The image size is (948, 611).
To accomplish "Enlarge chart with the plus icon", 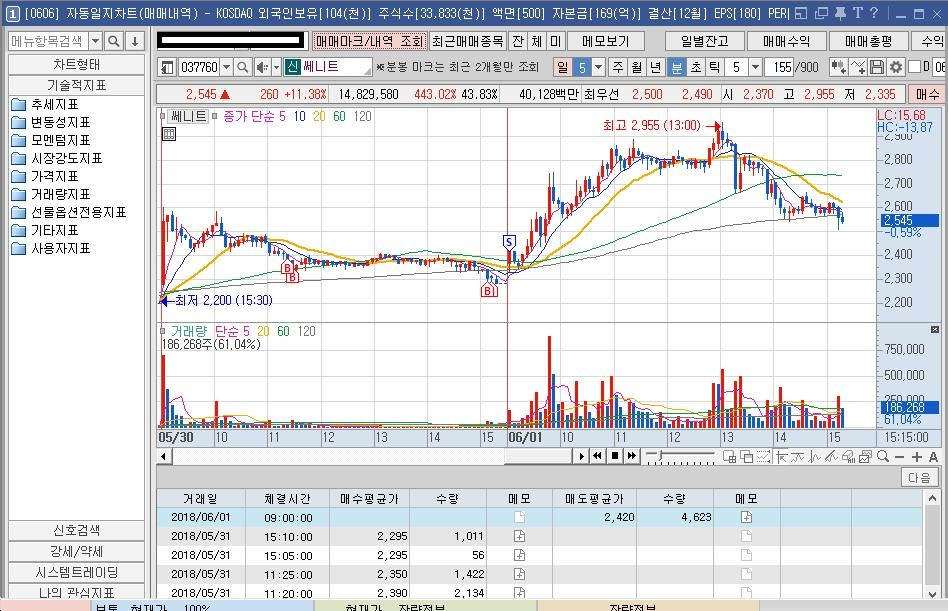I will [x=917, y=457].
